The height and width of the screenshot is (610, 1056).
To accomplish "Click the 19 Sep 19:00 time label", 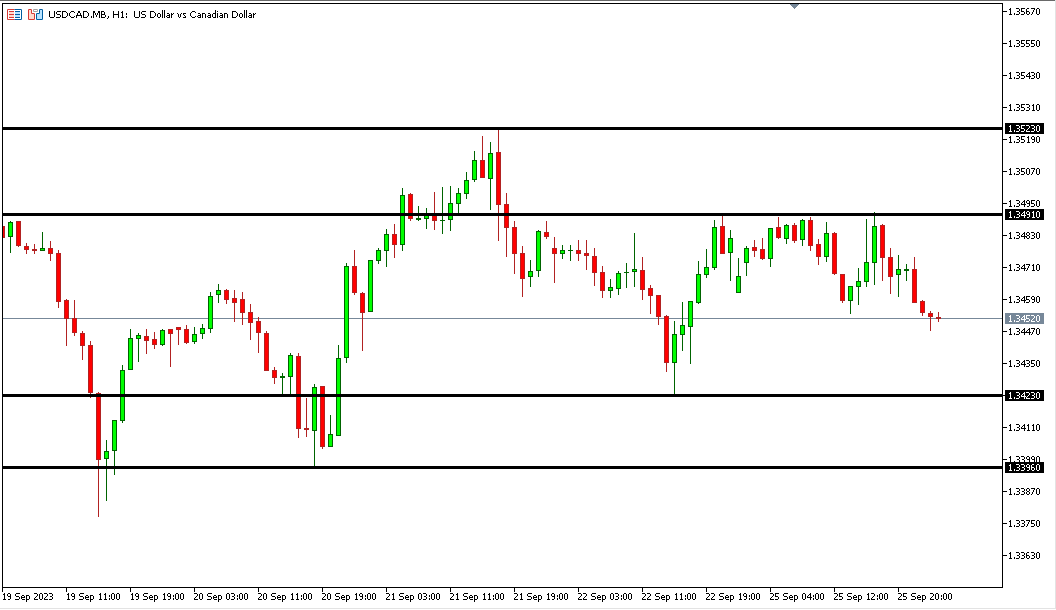I will pos(157,597).
